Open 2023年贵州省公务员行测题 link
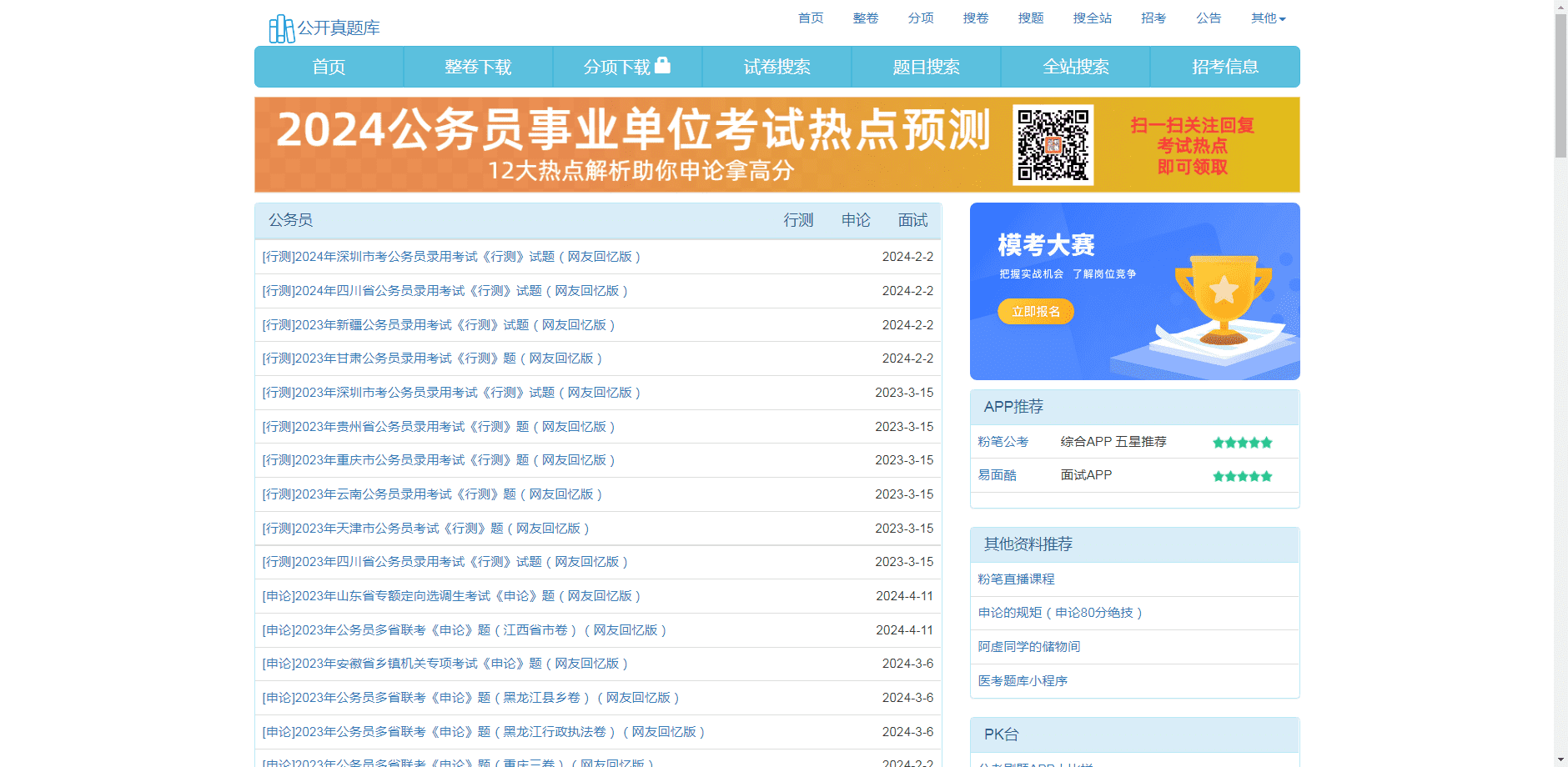This screenshot has width=1568, height=767. [439, 427]
